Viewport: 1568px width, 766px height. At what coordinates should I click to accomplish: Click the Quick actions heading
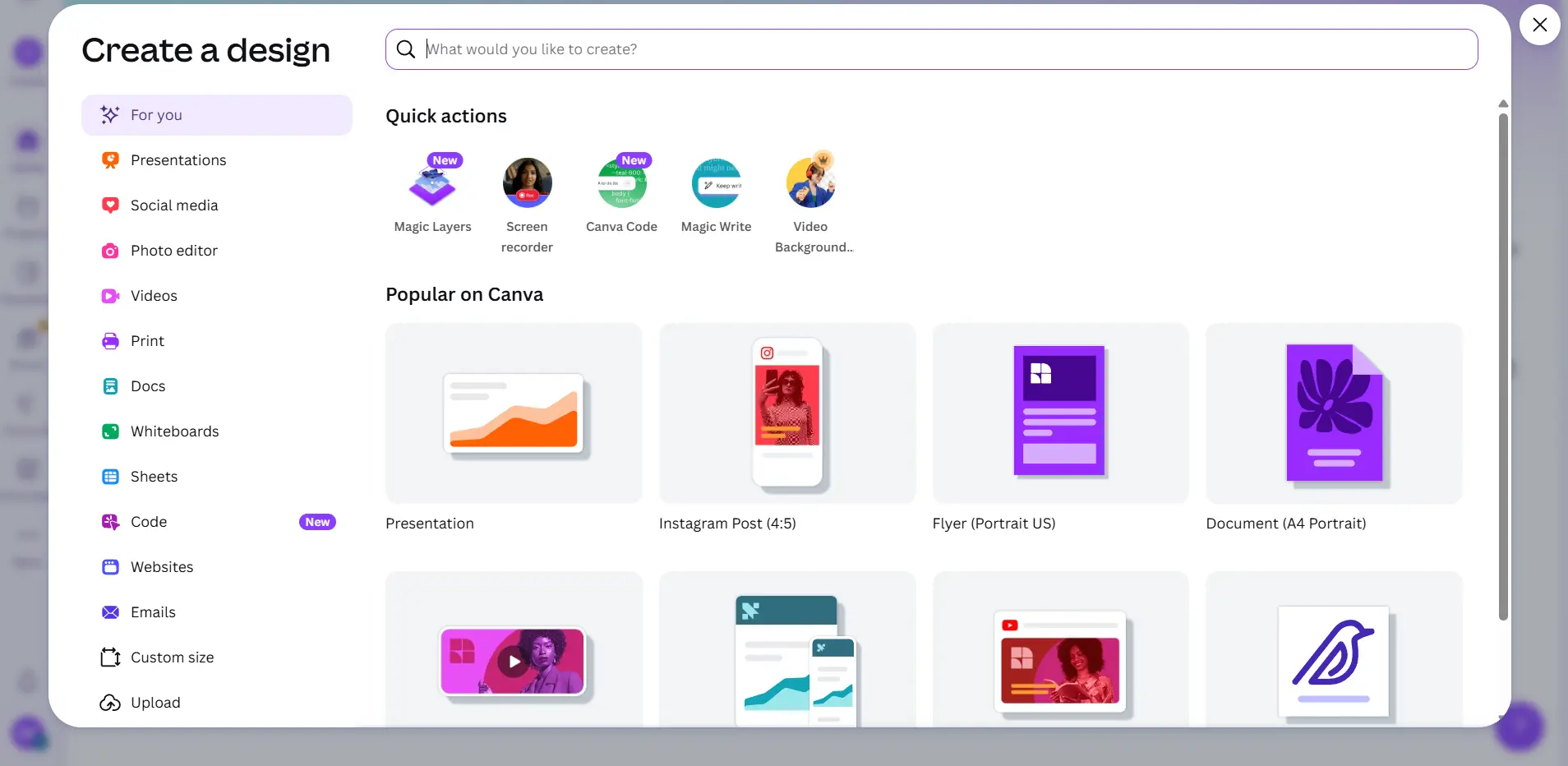(x=446, y=116)
